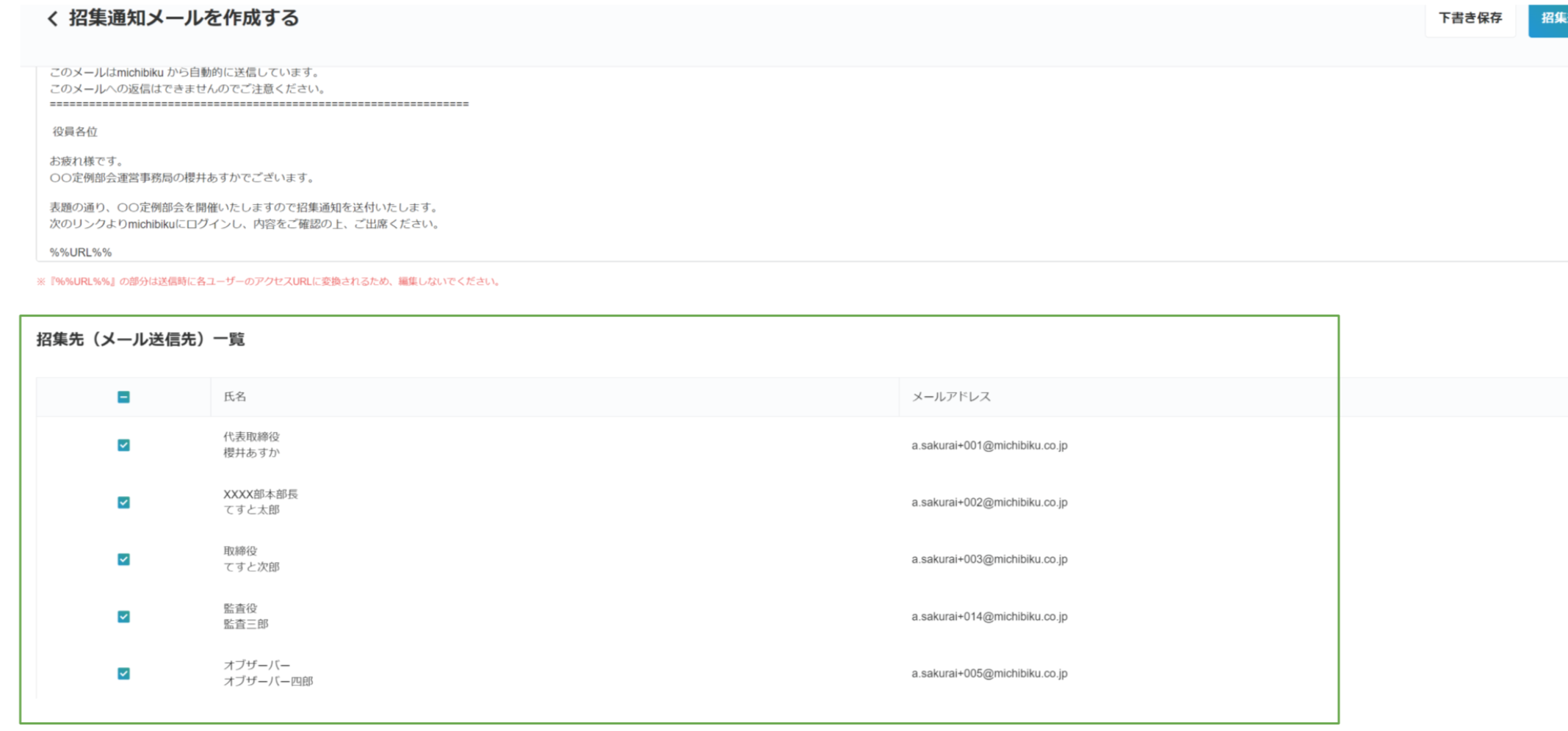Toggle the select-all checkbox in the table header

(123, 397)
